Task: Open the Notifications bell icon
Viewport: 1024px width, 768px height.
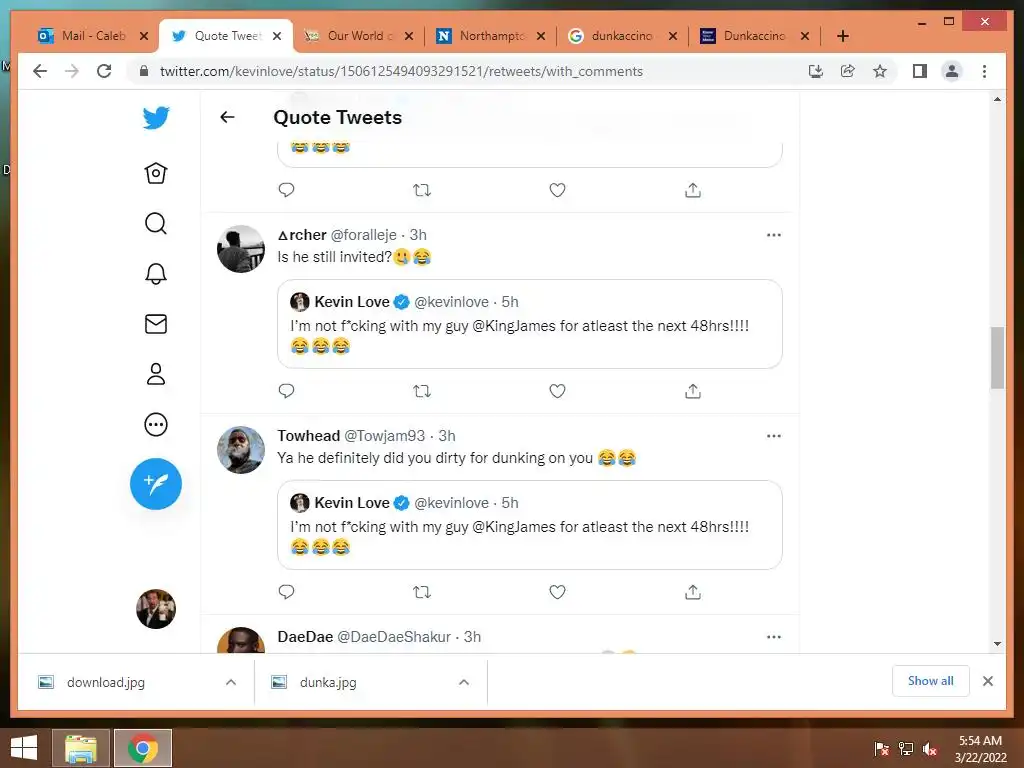Action: 156,274
